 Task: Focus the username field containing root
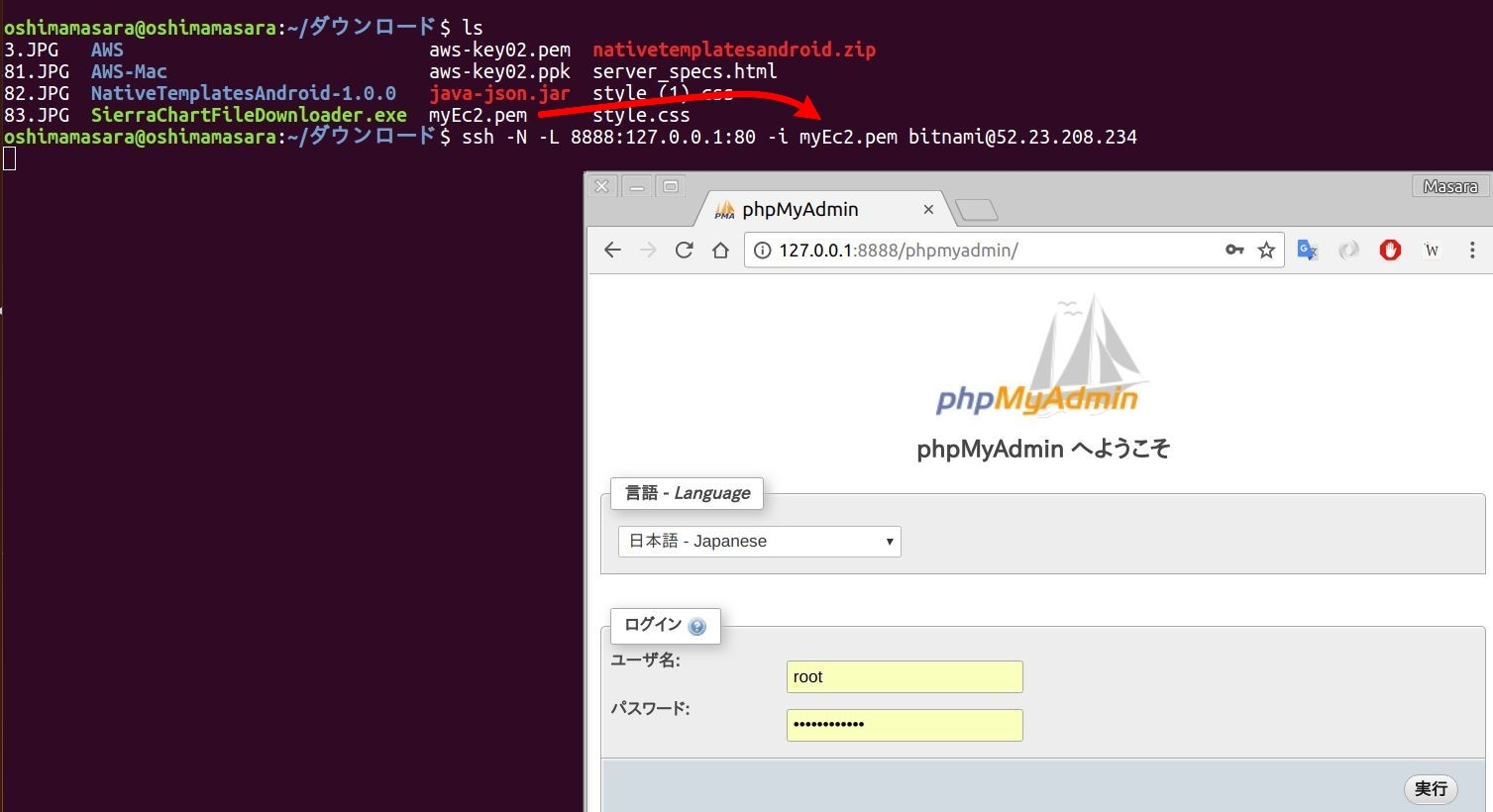click(x=905, y=676)
